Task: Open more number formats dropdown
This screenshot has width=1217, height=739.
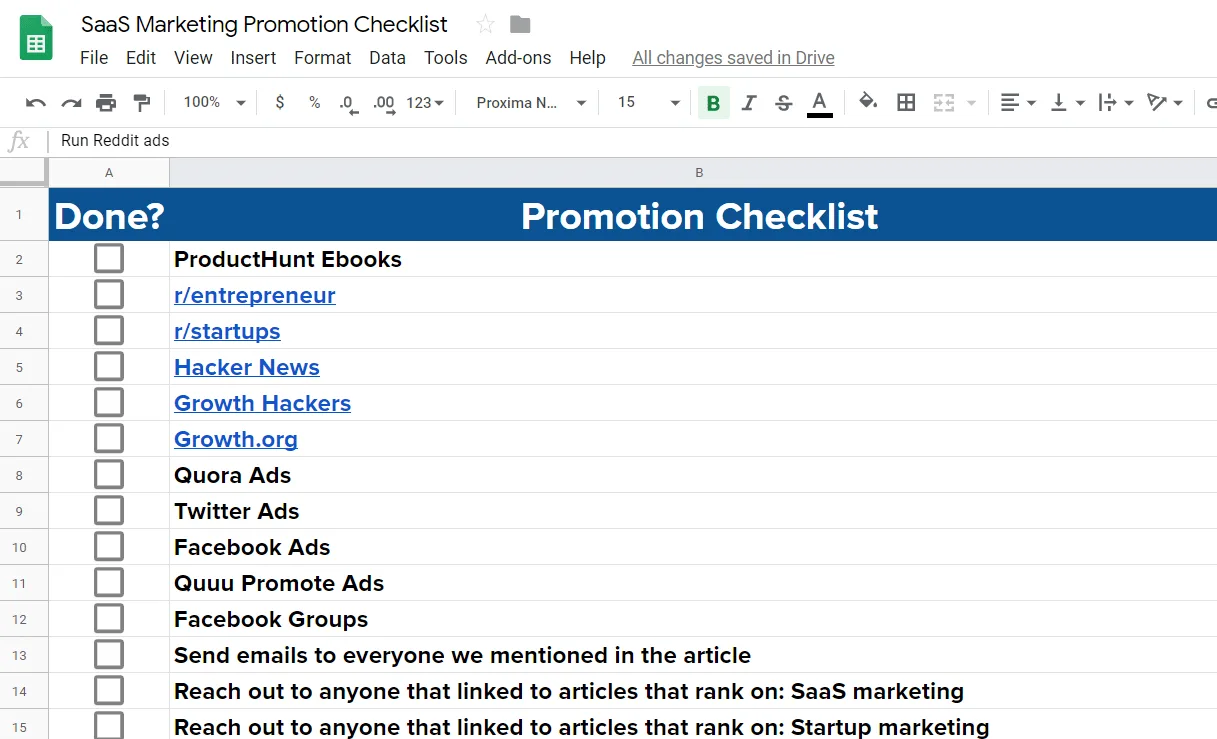Action: click(x=425, y=102)
